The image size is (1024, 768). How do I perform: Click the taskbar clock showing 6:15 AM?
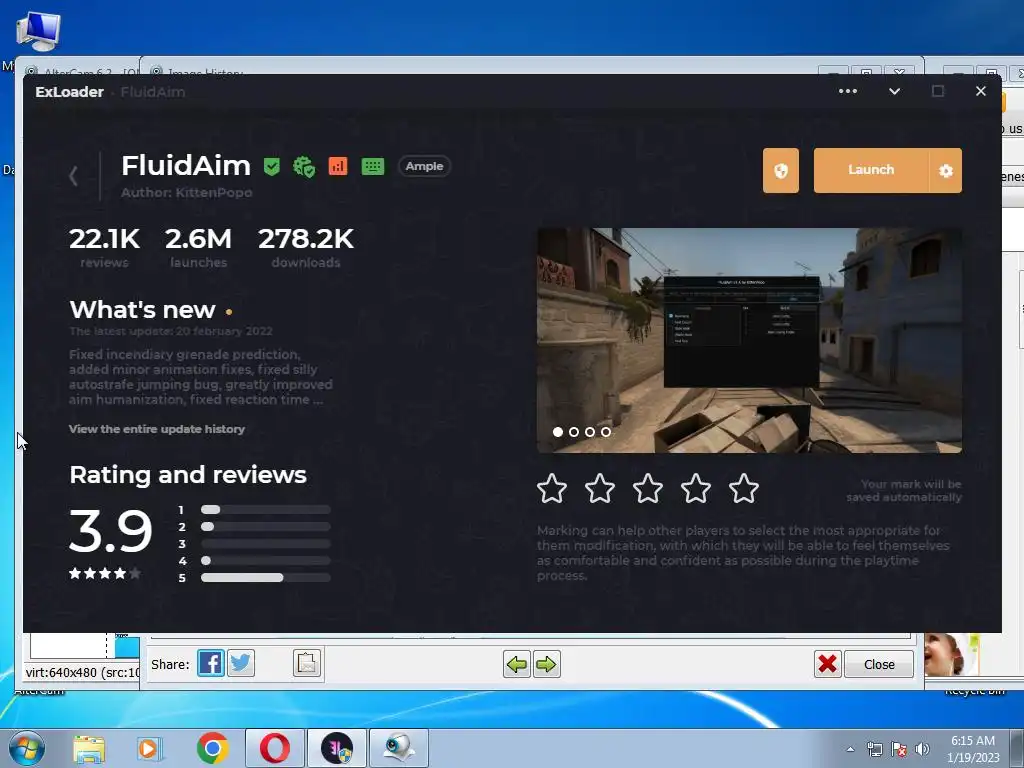tap(973, 749)
